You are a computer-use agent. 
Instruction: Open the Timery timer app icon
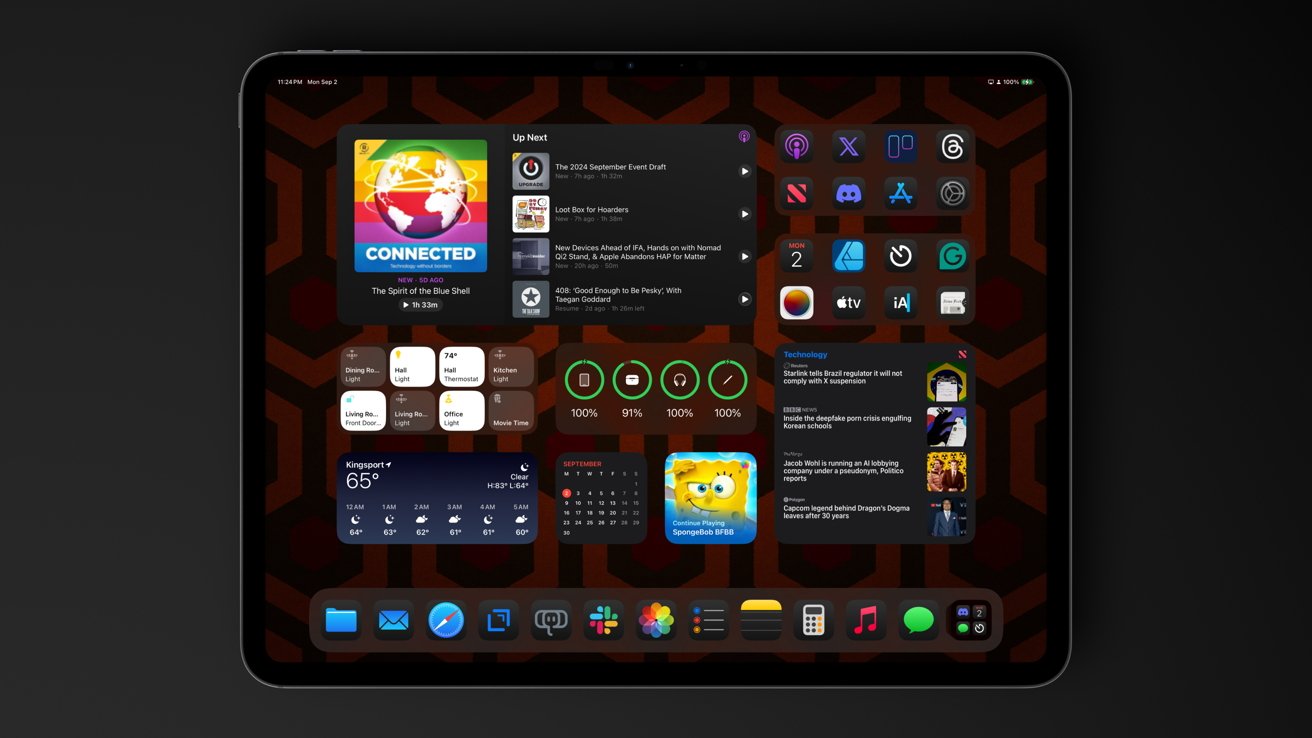click(901, 256)
